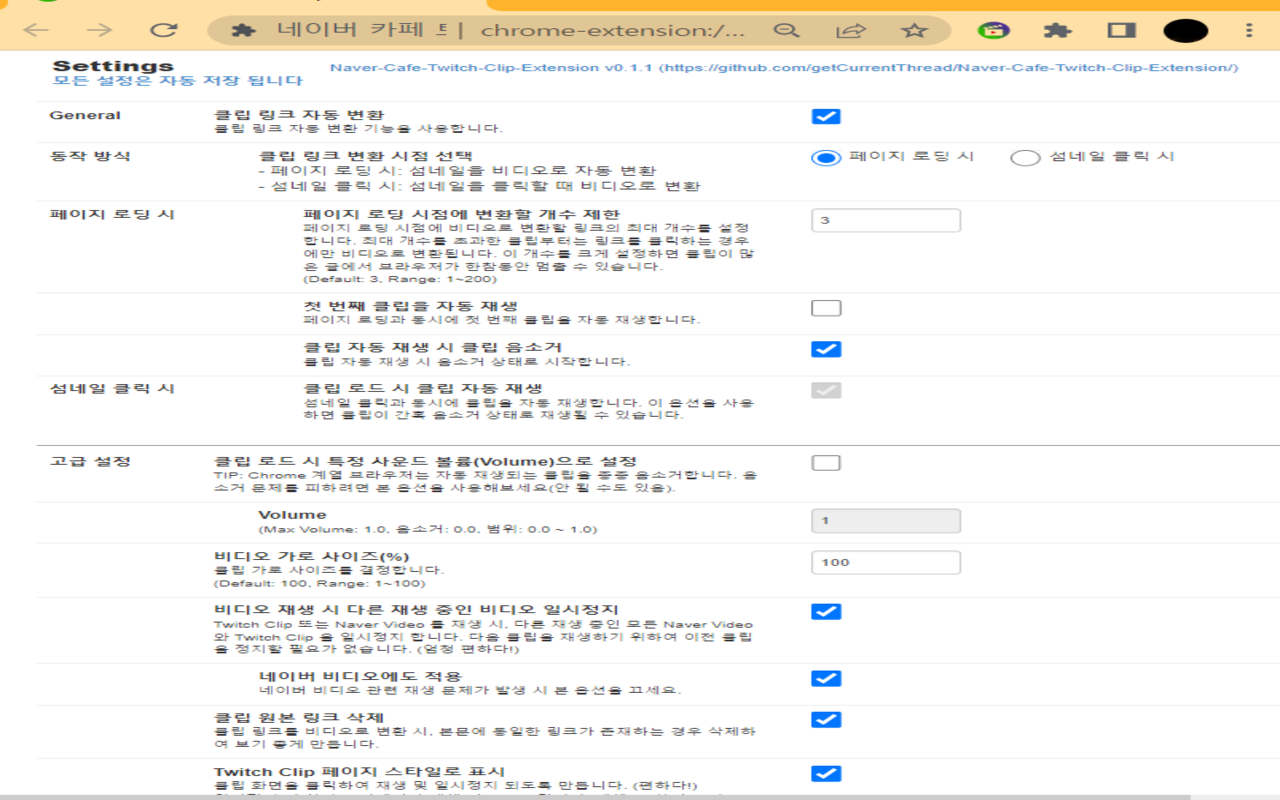Toggle 네이버 비디오에도 적용 checkbox
The height and width of the screenshot is (800, 1280).
[826, 679]
